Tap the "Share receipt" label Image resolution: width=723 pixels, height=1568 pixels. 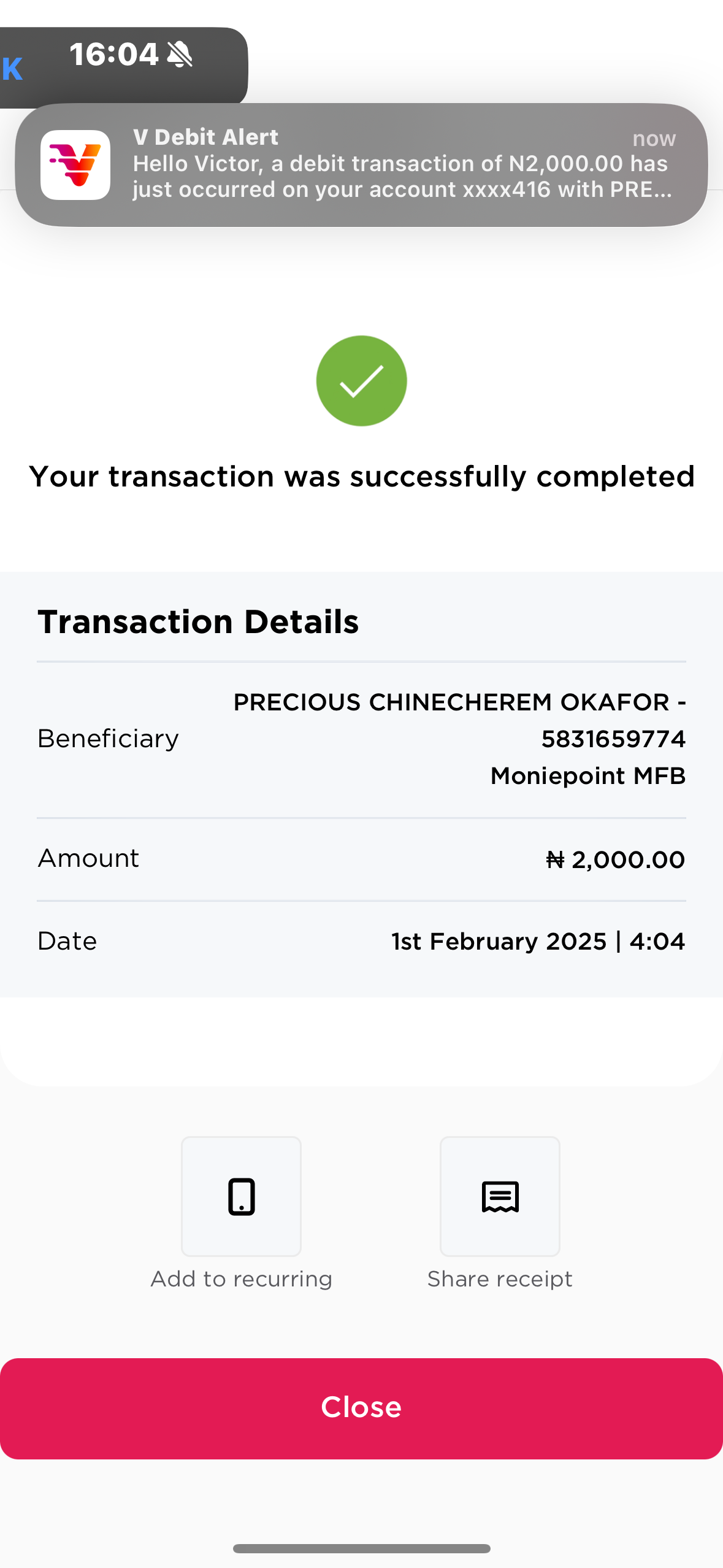pos(500,1279)
